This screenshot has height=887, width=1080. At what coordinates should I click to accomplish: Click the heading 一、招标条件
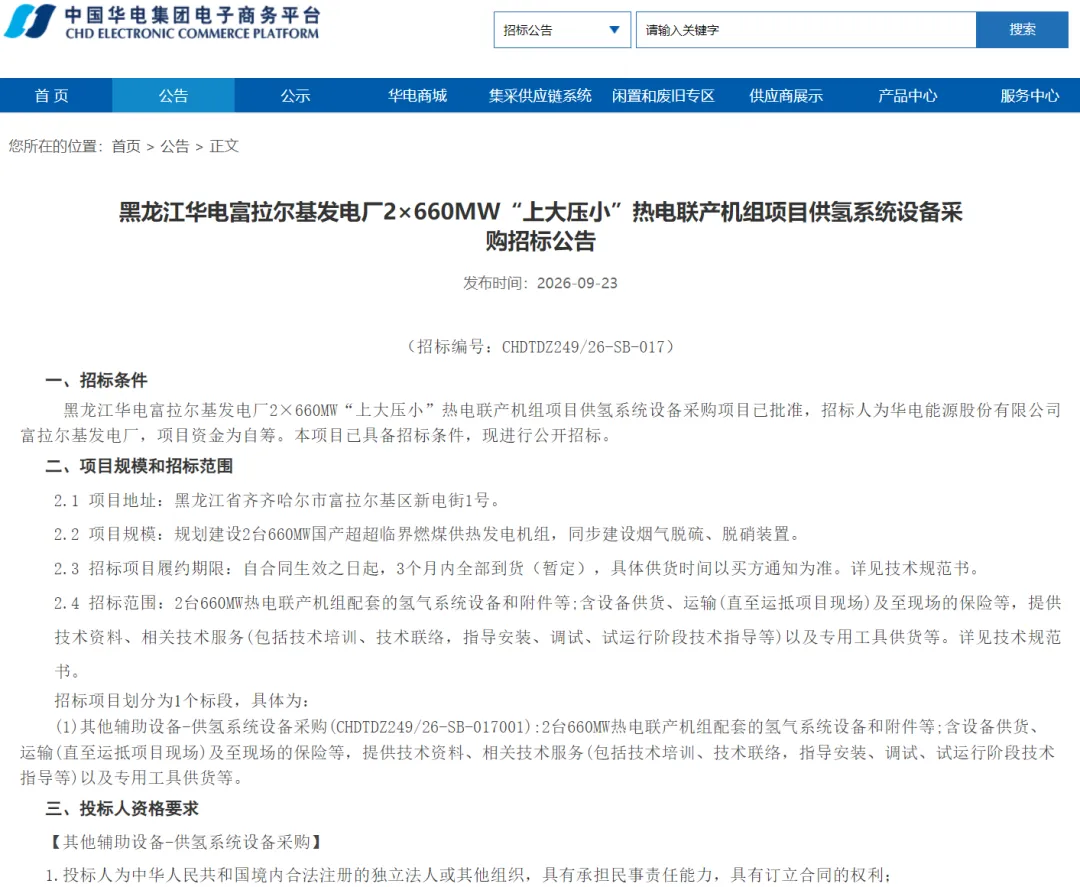(x=96, y=380)
